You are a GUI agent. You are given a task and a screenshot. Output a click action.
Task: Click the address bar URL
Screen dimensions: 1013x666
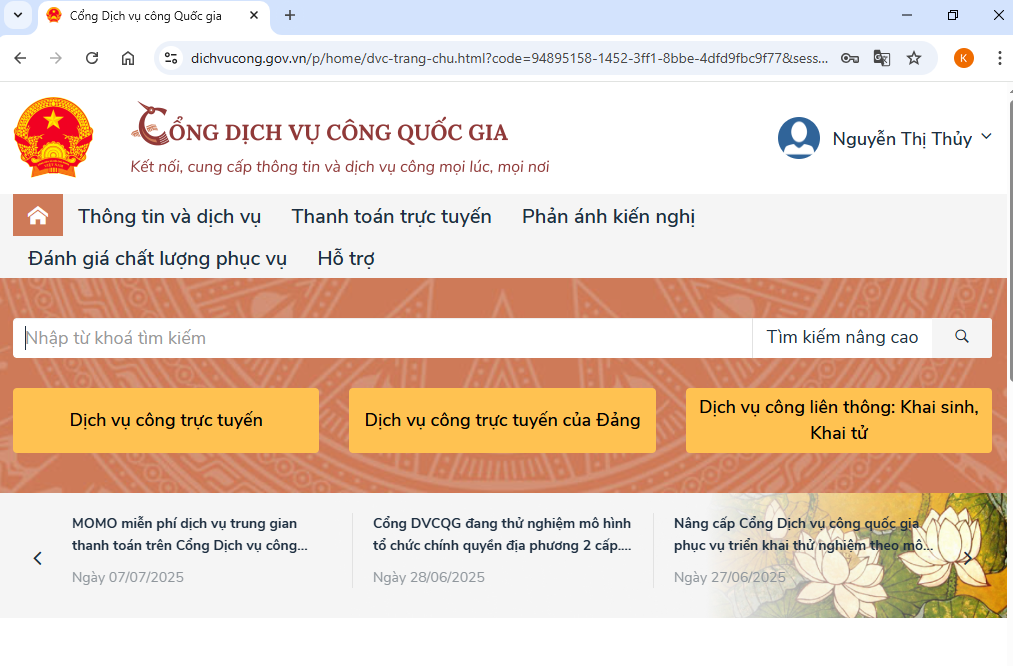point(509,58)
